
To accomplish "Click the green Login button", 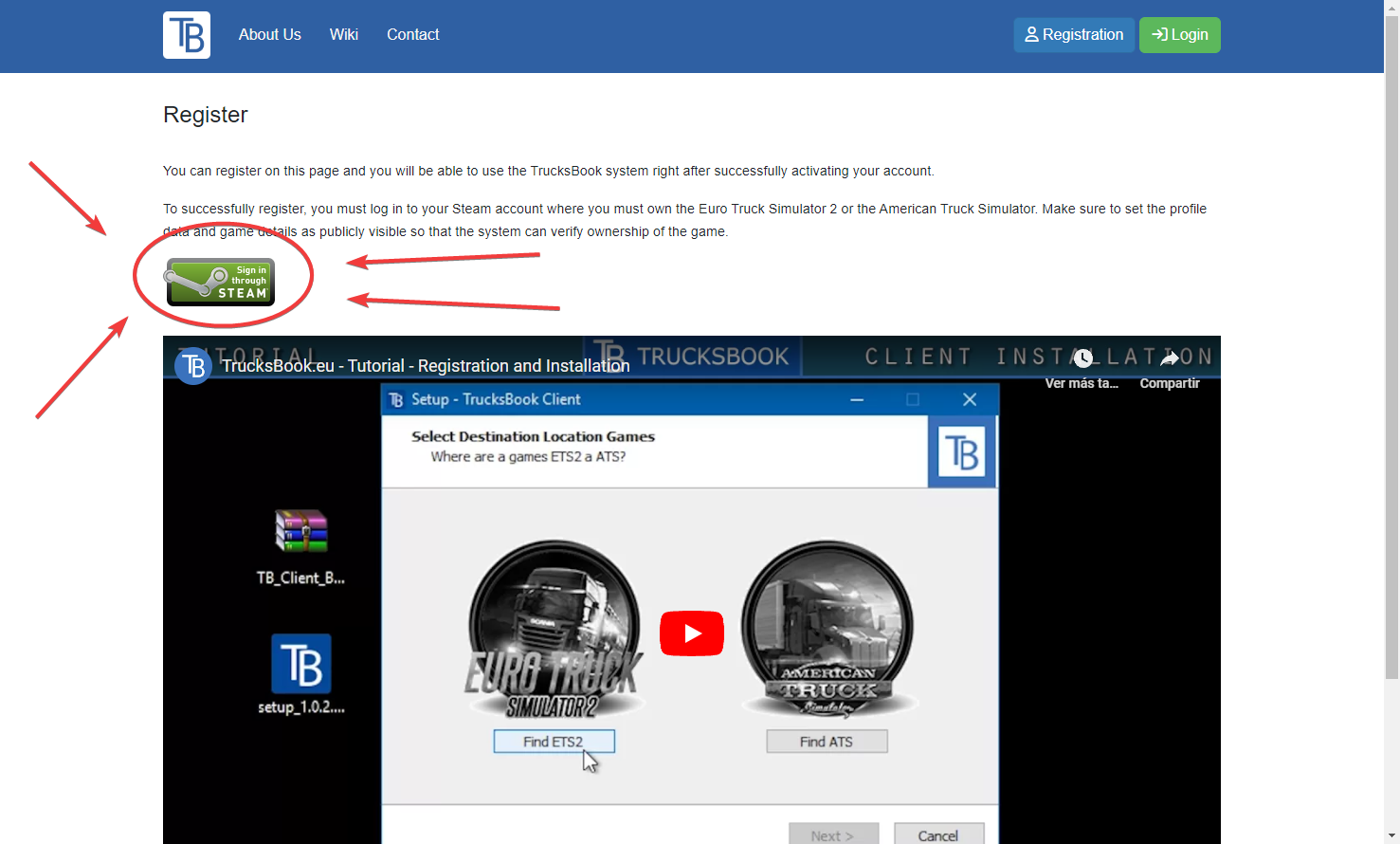I will (x=1180, y=35).
